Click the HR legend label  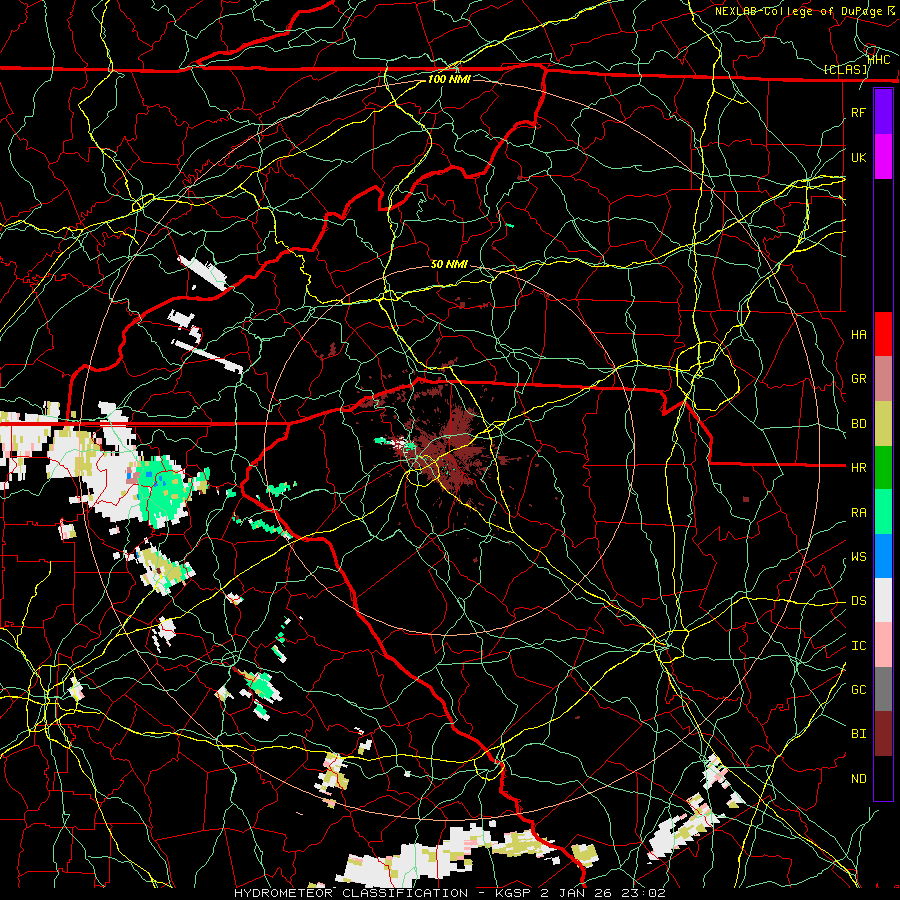point(859,468)
